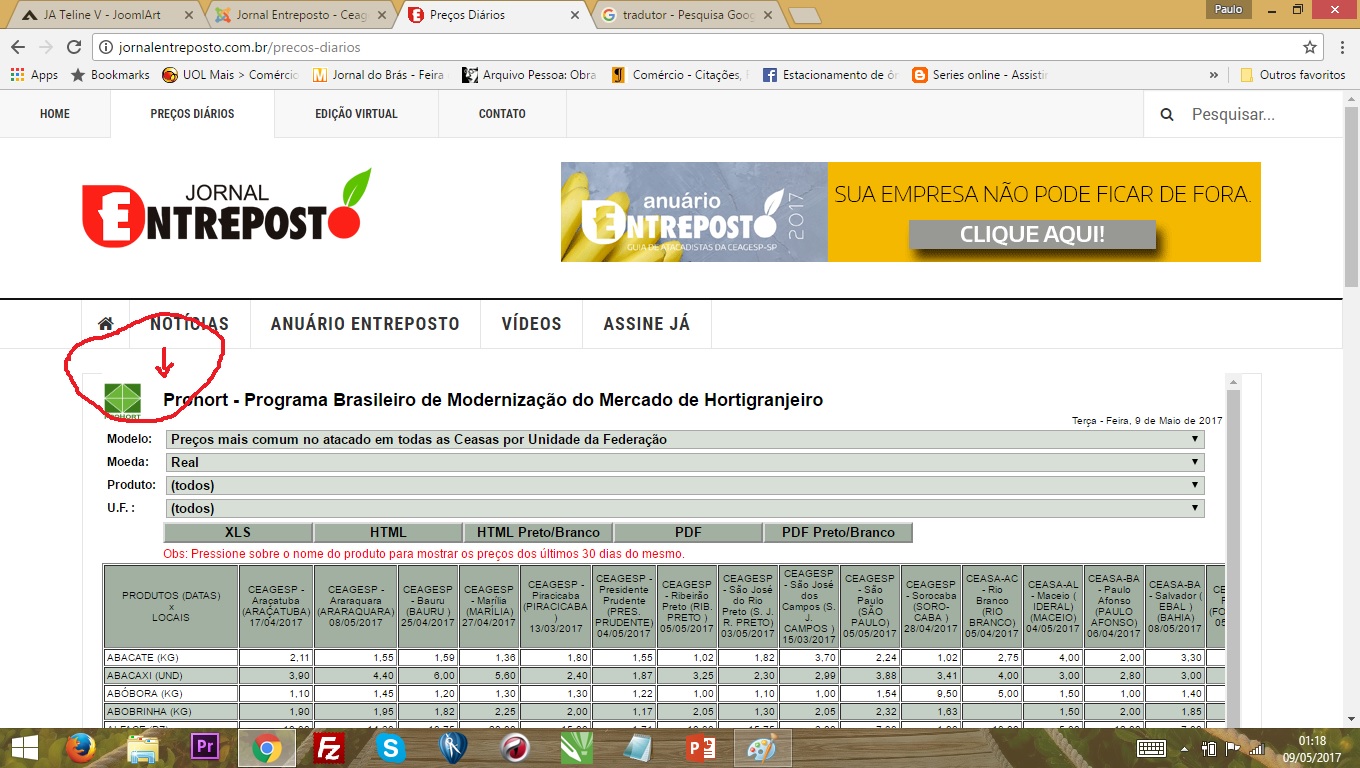This screenshot has width=1360, height=768.
Task: Open the Moeda dropdown showing Real
Action: click(684, 462)
